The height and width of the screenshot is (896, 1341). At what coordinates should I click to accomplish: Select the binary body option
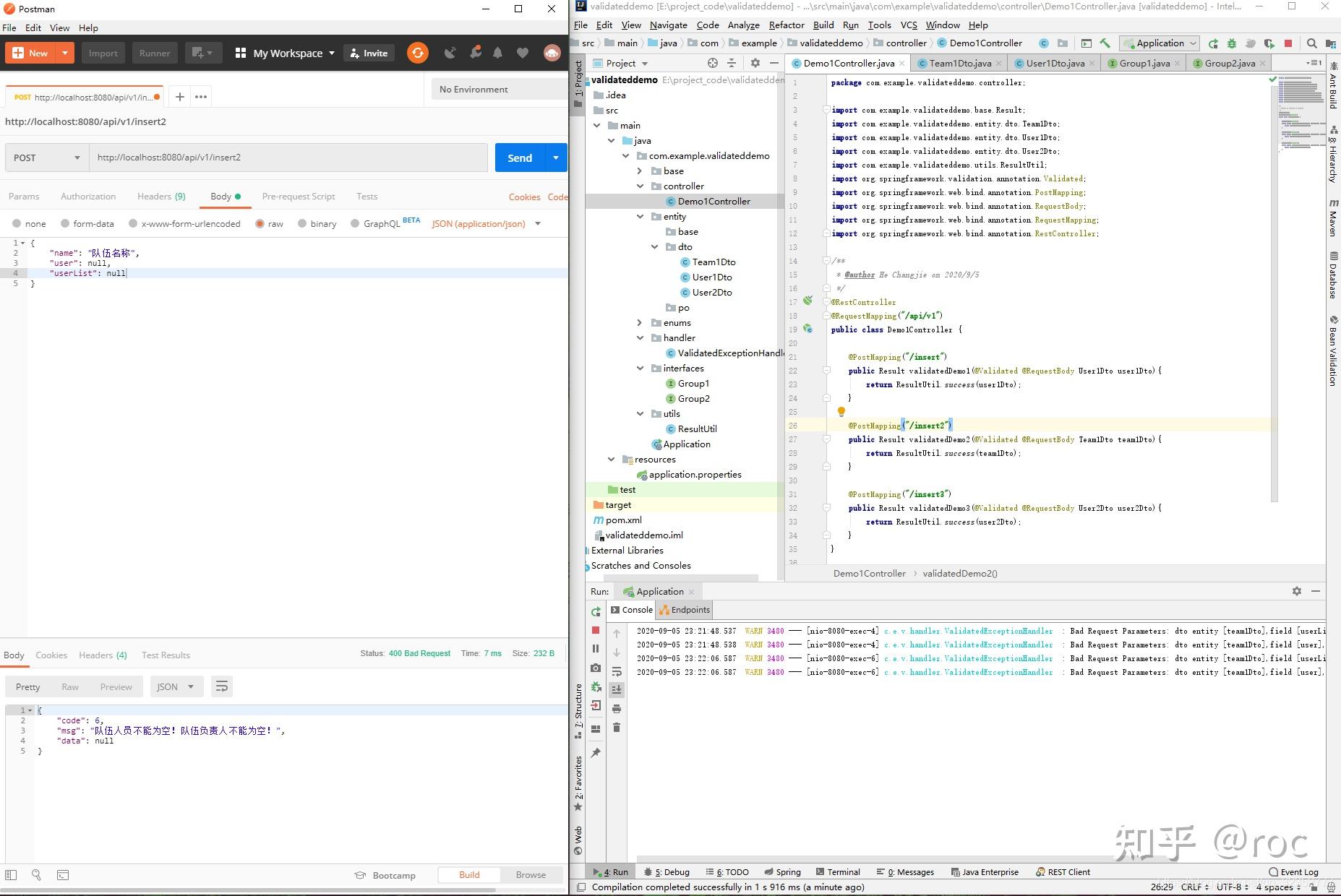pyautogui.click(x=318, y=223)
